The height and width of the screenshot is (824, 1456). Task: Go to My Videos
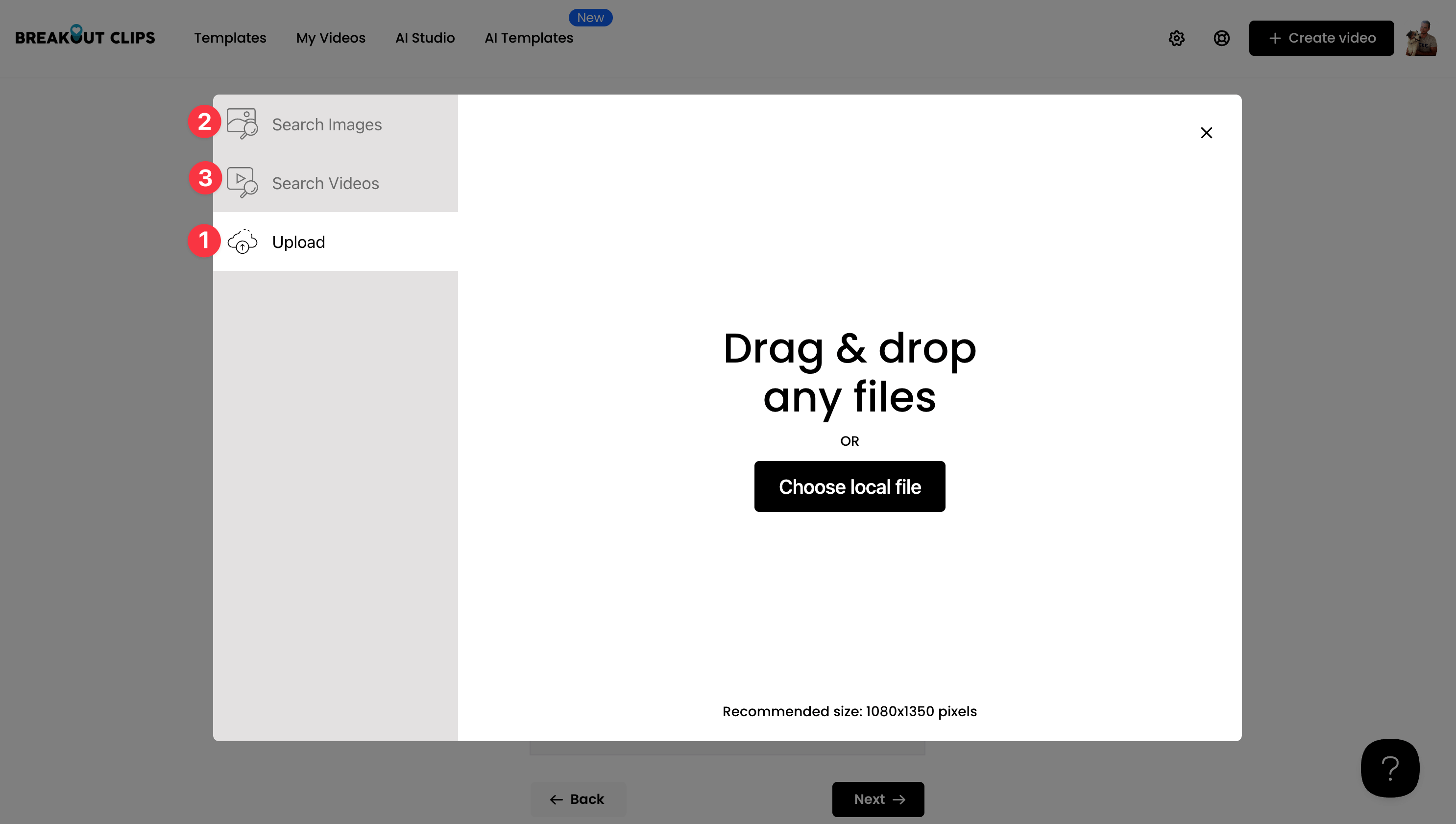[x=331, y=38]
